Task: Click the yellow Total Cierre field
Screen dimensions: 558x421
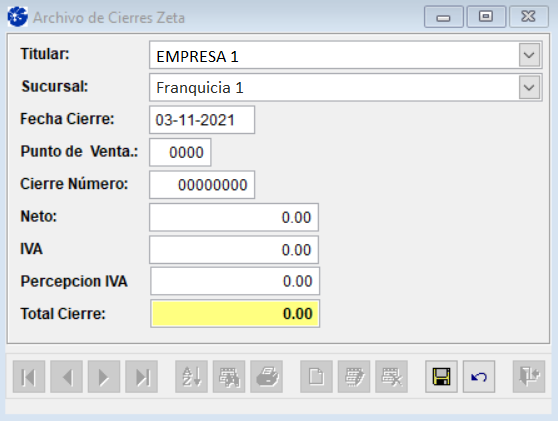Action: (x=235, y=314)
